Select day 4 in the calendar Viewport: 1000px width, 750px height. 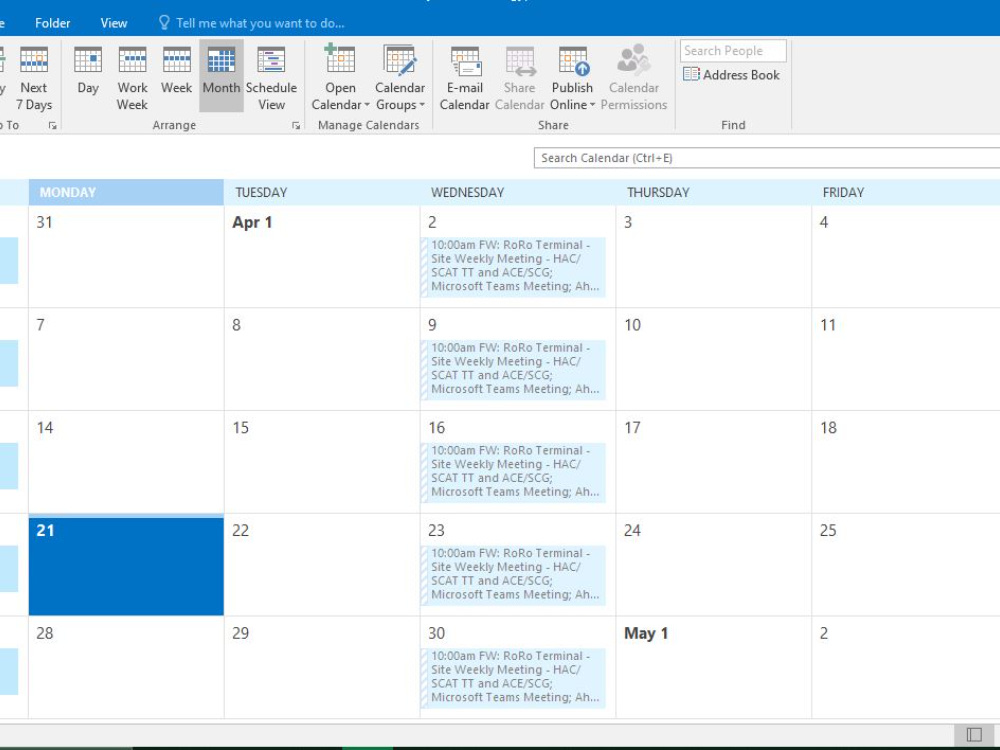(x=906, y=256)
